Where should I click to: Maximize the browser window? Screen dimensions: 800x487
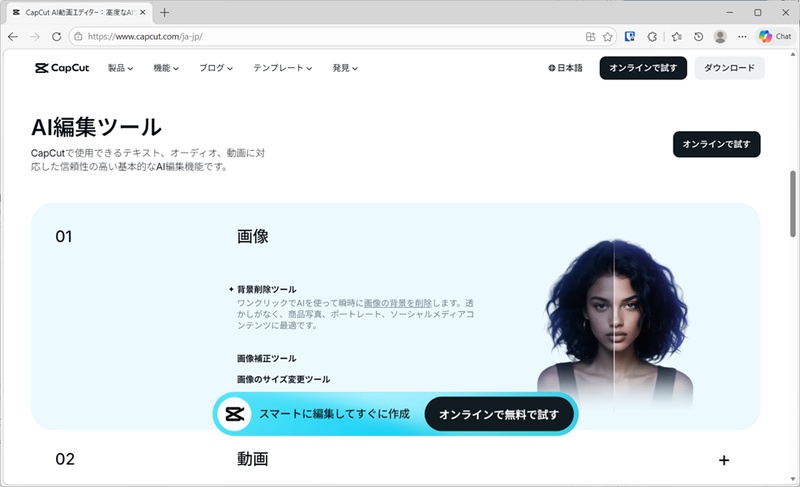[758, 13]
